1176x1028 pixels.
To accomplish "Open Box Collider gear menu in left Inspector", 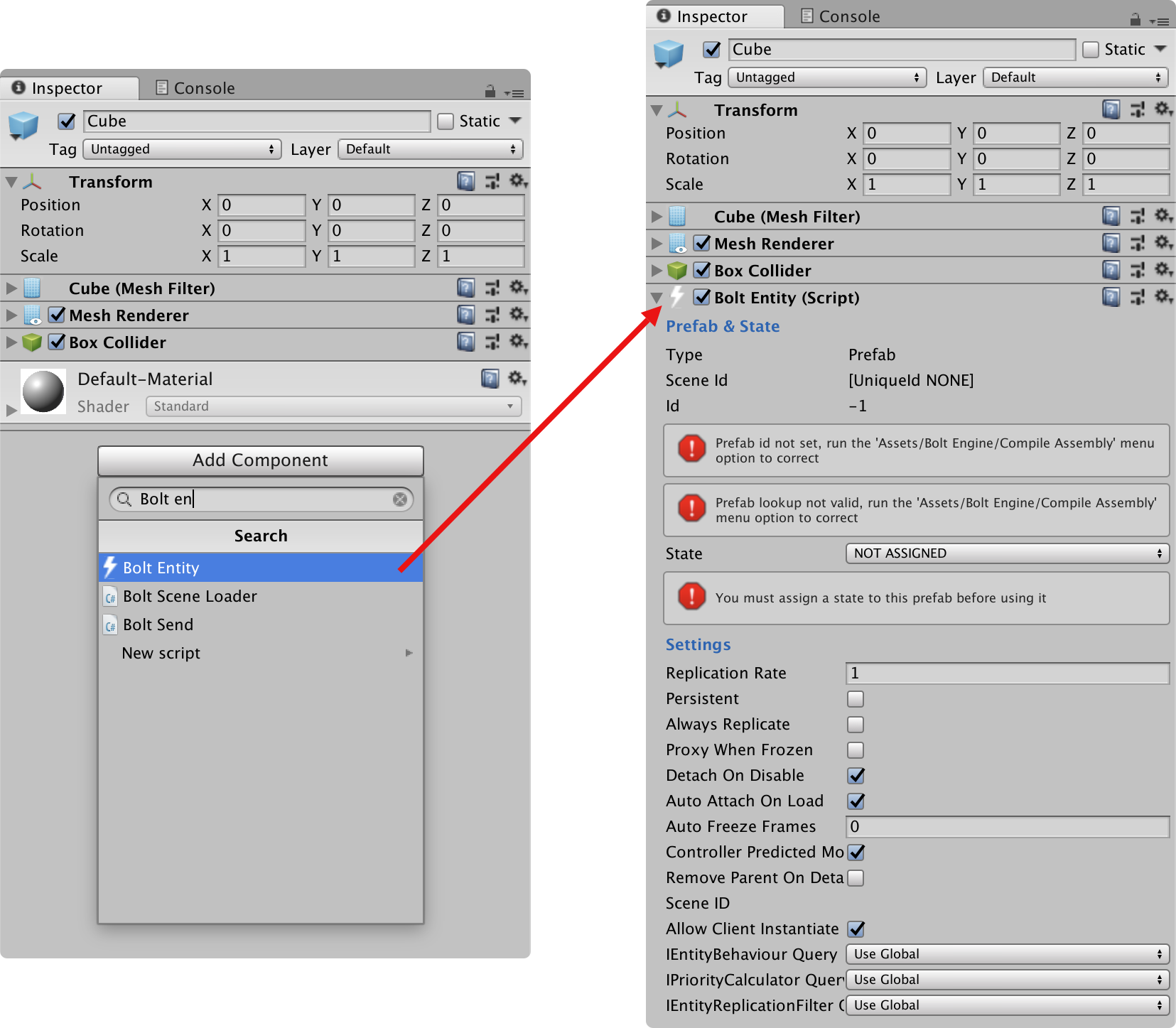I will pyautogui.click(x=518, y=341).
